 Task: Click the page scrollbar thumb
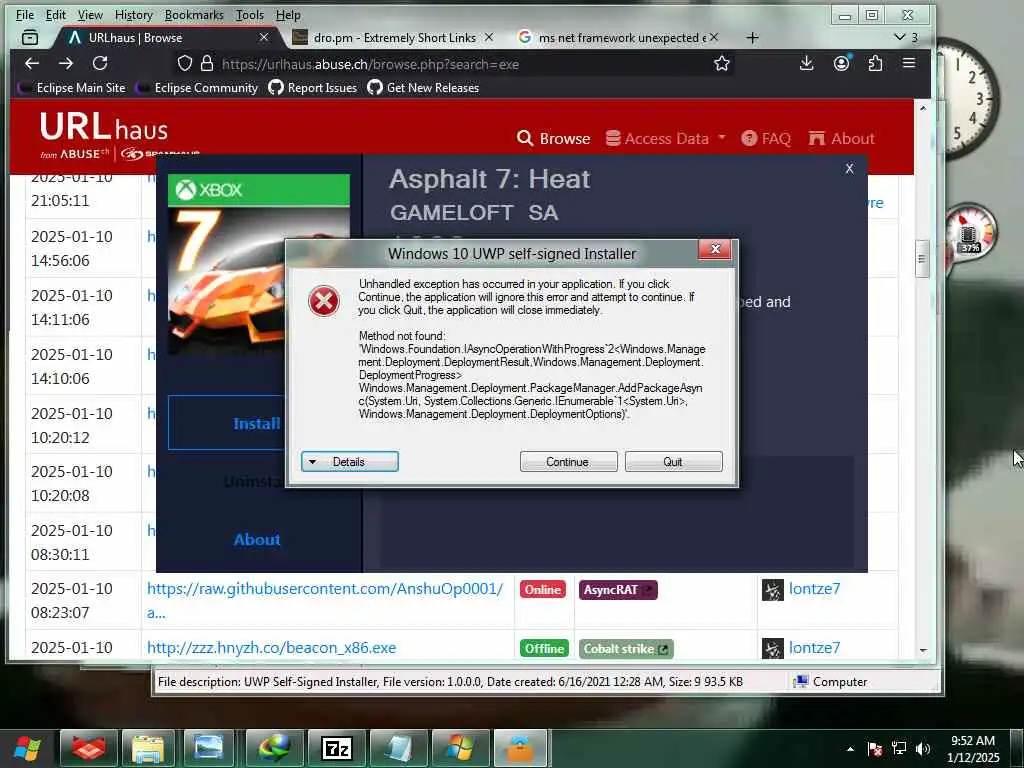pos(923,259)
